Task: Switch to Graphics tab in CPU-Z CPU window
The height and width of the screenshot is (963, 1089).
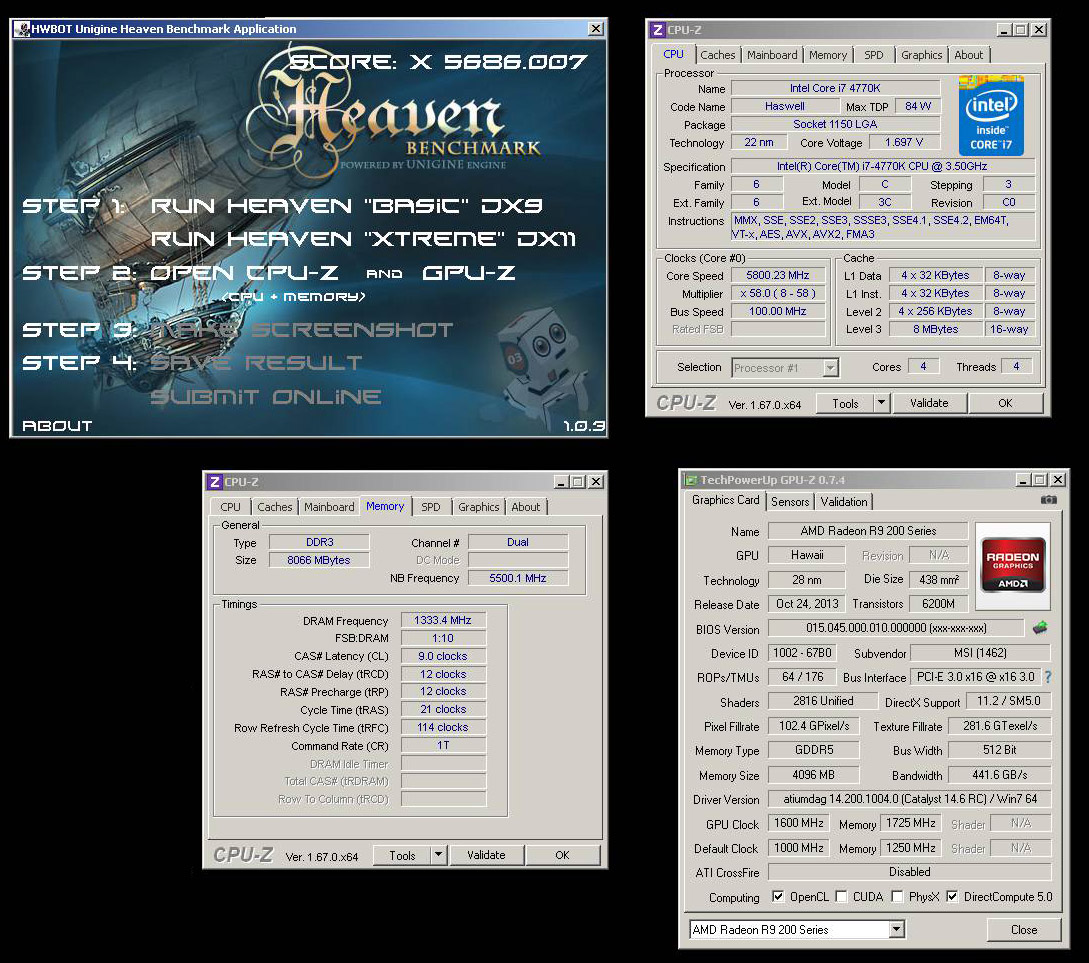Action: pyautogui.click(x=922, y=55)
